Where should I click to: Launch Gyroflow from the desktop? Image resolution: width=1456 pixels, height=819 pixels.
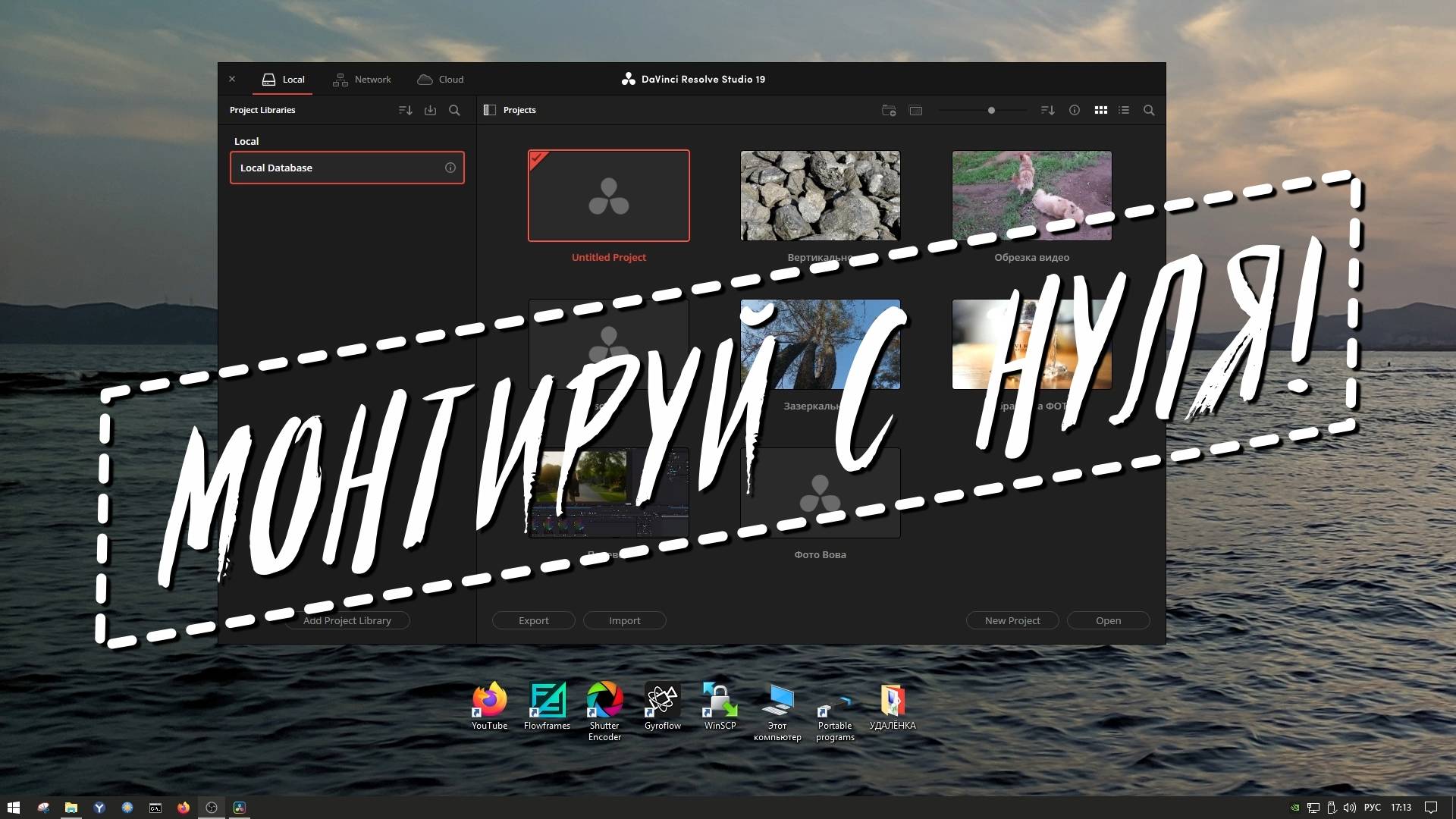click(x=661, y=699)
